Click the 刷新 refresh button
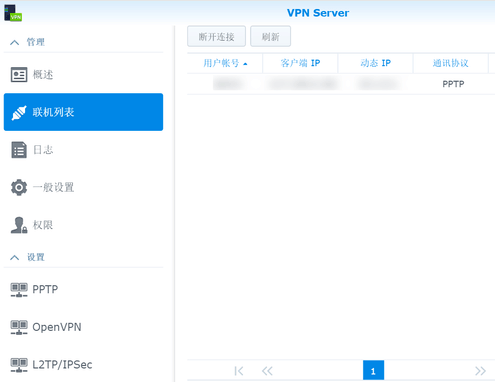495x382 pixels. 270,36
